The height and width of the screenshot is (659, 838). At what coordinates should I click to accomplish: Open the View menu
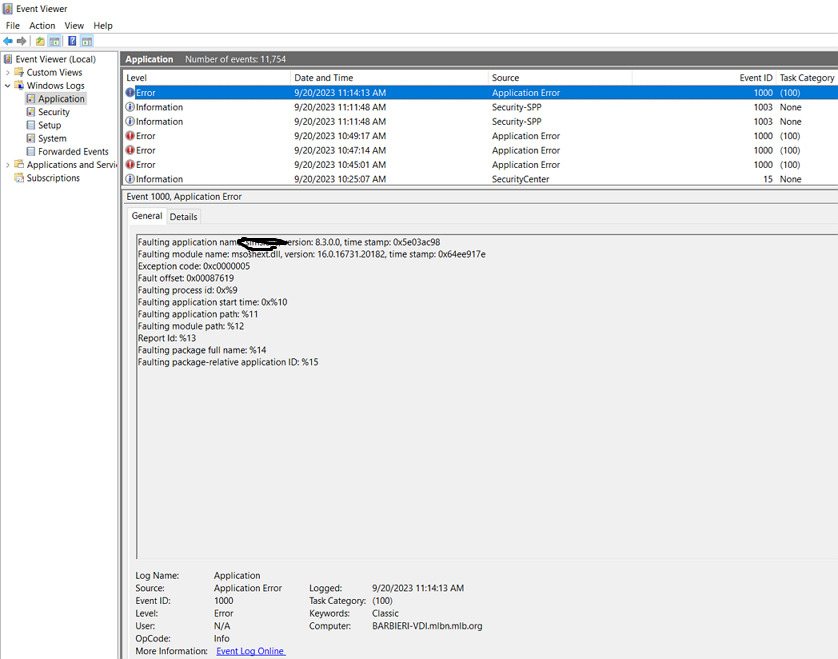pyautogui.click(x=74, y=25)
